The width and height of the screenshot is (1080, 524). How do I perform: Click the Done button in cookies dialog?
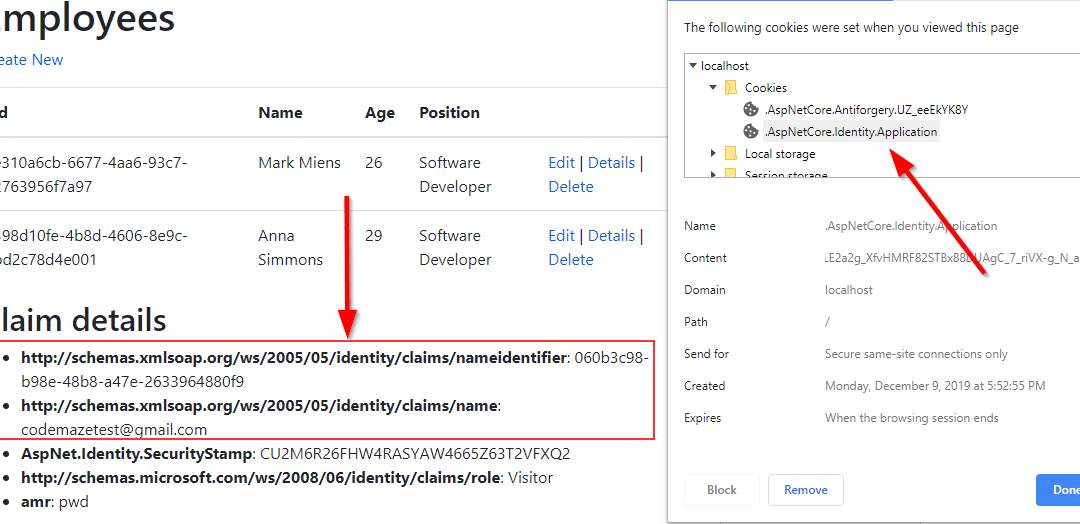pos(1060,490)
